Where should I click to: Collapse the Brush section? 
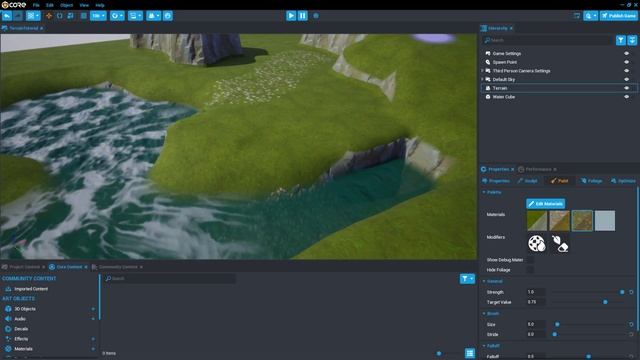[x=484, y=313]
